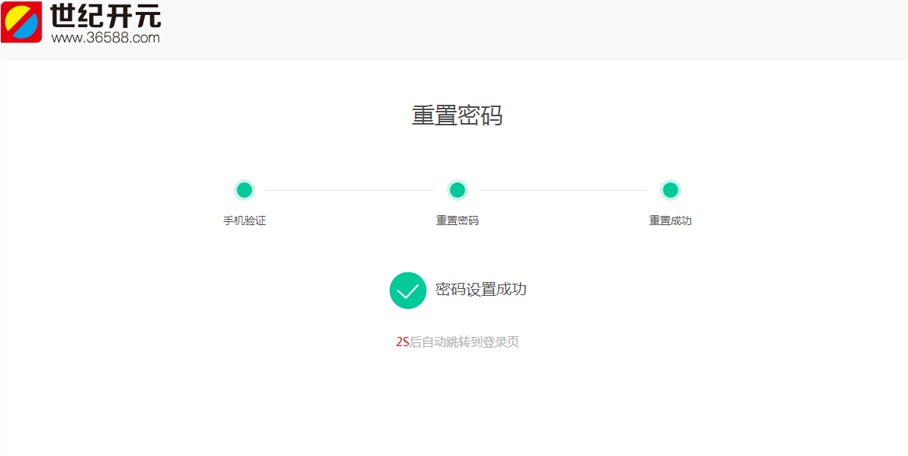Select the 手机验证 step circle
Viewport: 908px width, 456px height.
(244, 190)
